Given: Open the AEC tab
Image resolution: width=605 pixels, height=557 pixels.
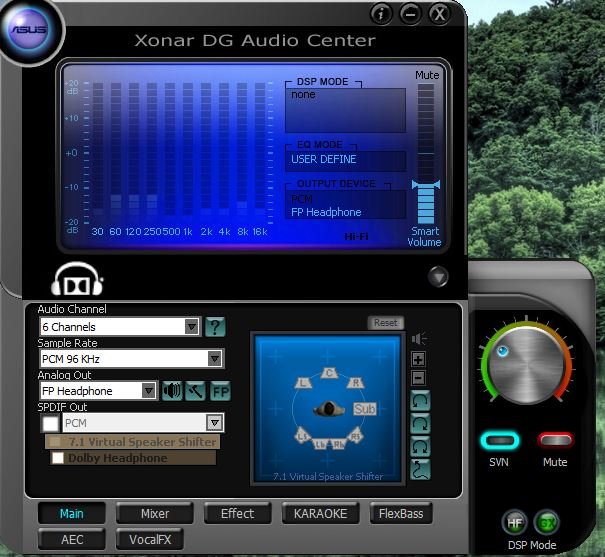Looking at the screenshot, I should coord(72,539).
